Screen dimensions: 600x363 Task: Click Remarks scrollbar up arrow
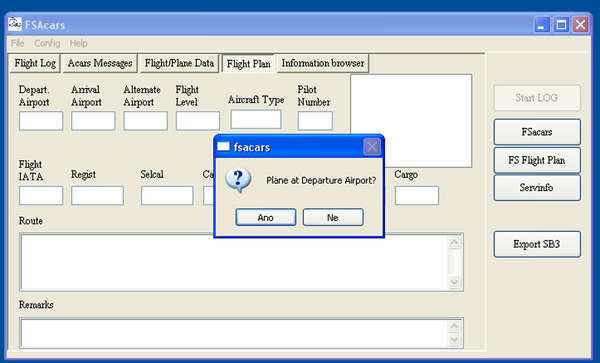(x=454, y=326)
